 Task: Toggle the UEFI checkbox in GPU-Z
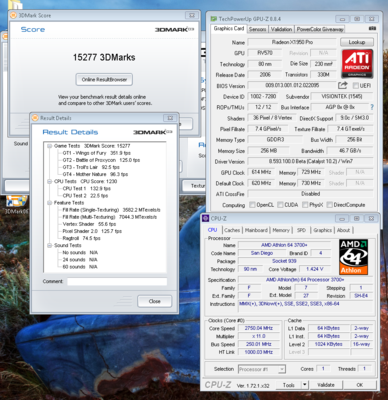(356, 86)
